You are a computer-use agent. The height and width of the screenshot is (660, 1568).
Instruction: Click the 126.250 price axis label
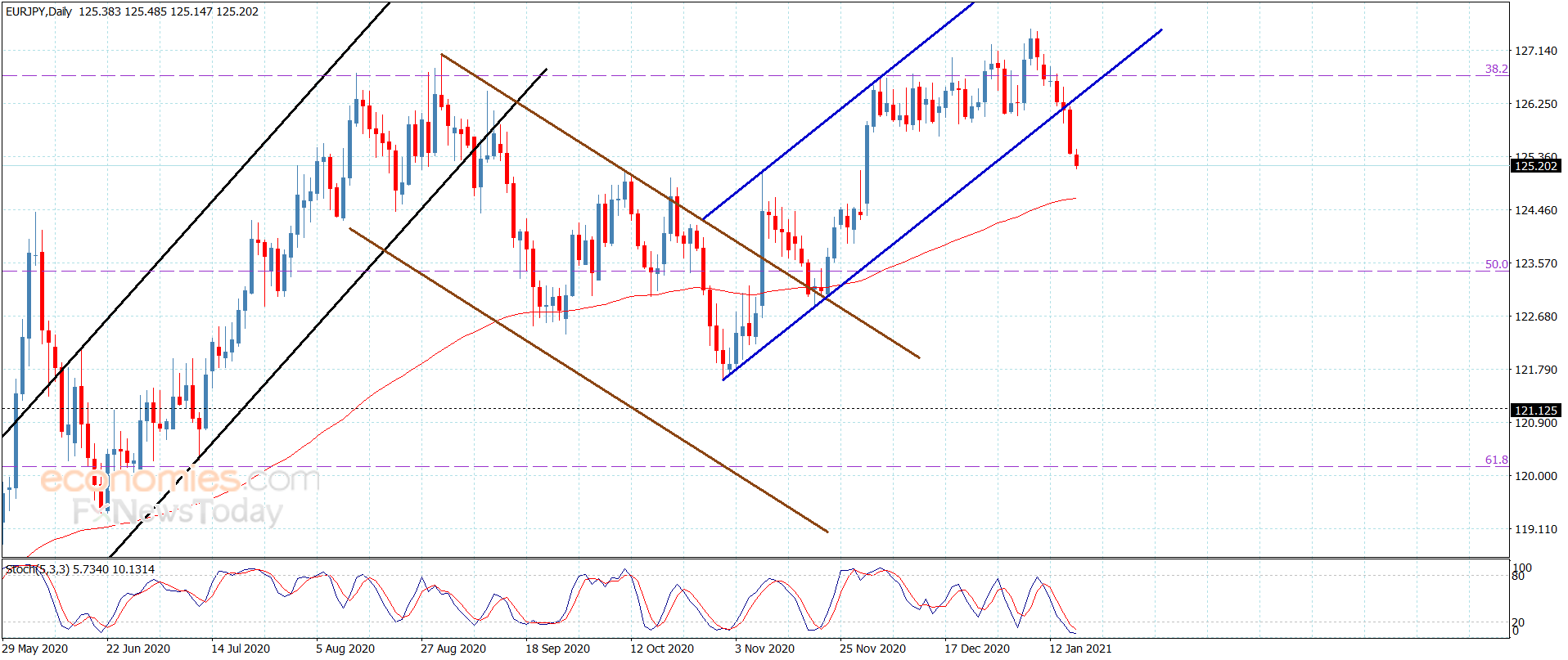coord(1536,104)
